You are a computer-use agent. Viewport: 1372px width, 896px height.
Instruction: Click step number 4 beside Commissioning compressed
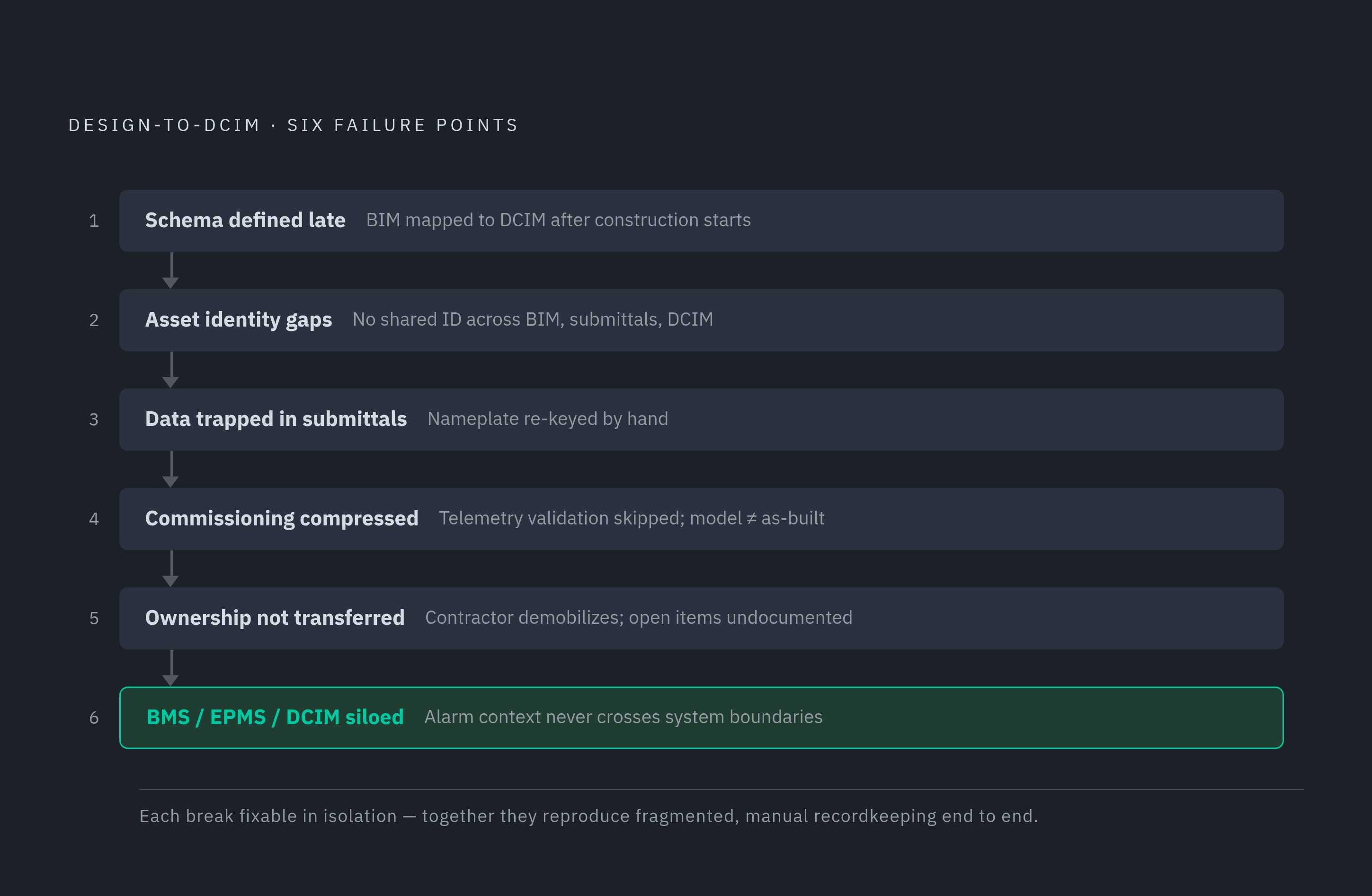click(94, 519)
